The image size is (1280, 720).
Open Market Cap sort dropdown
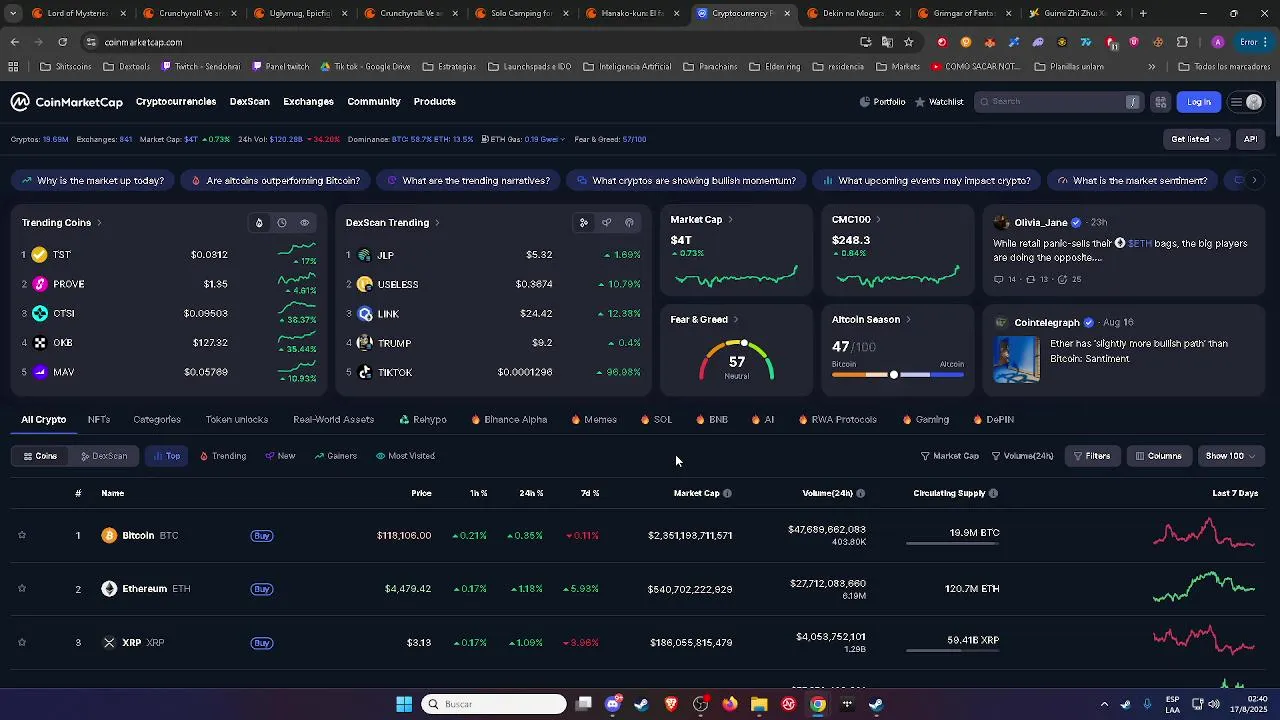(950, 456)
